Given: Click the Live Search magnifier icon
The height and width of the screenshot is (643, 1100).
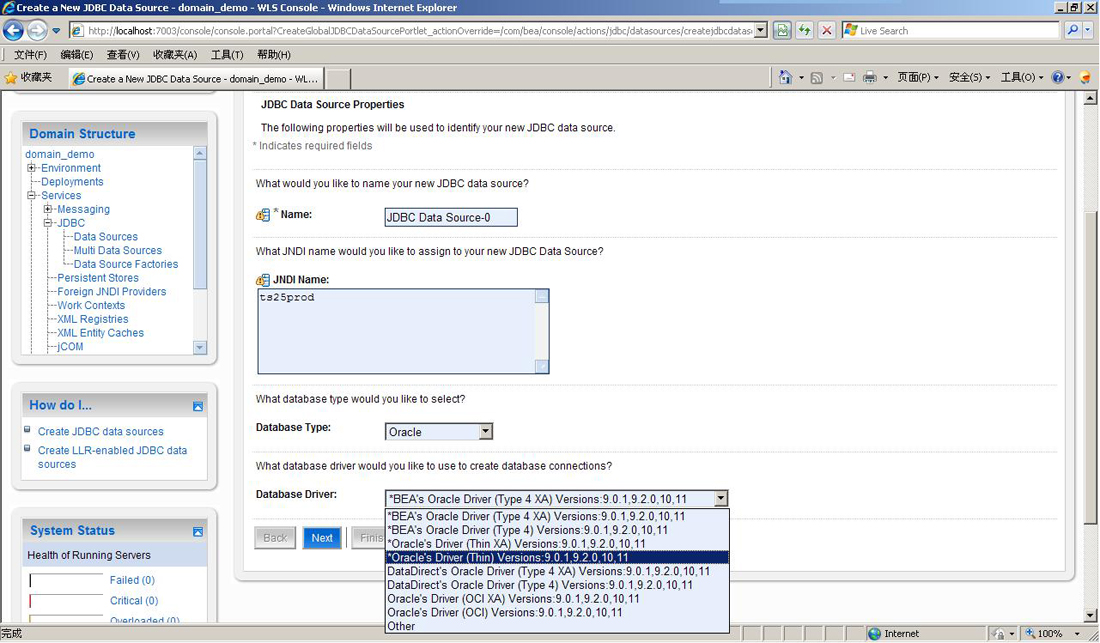Looking at the screenshot, I should (1072, 31).
